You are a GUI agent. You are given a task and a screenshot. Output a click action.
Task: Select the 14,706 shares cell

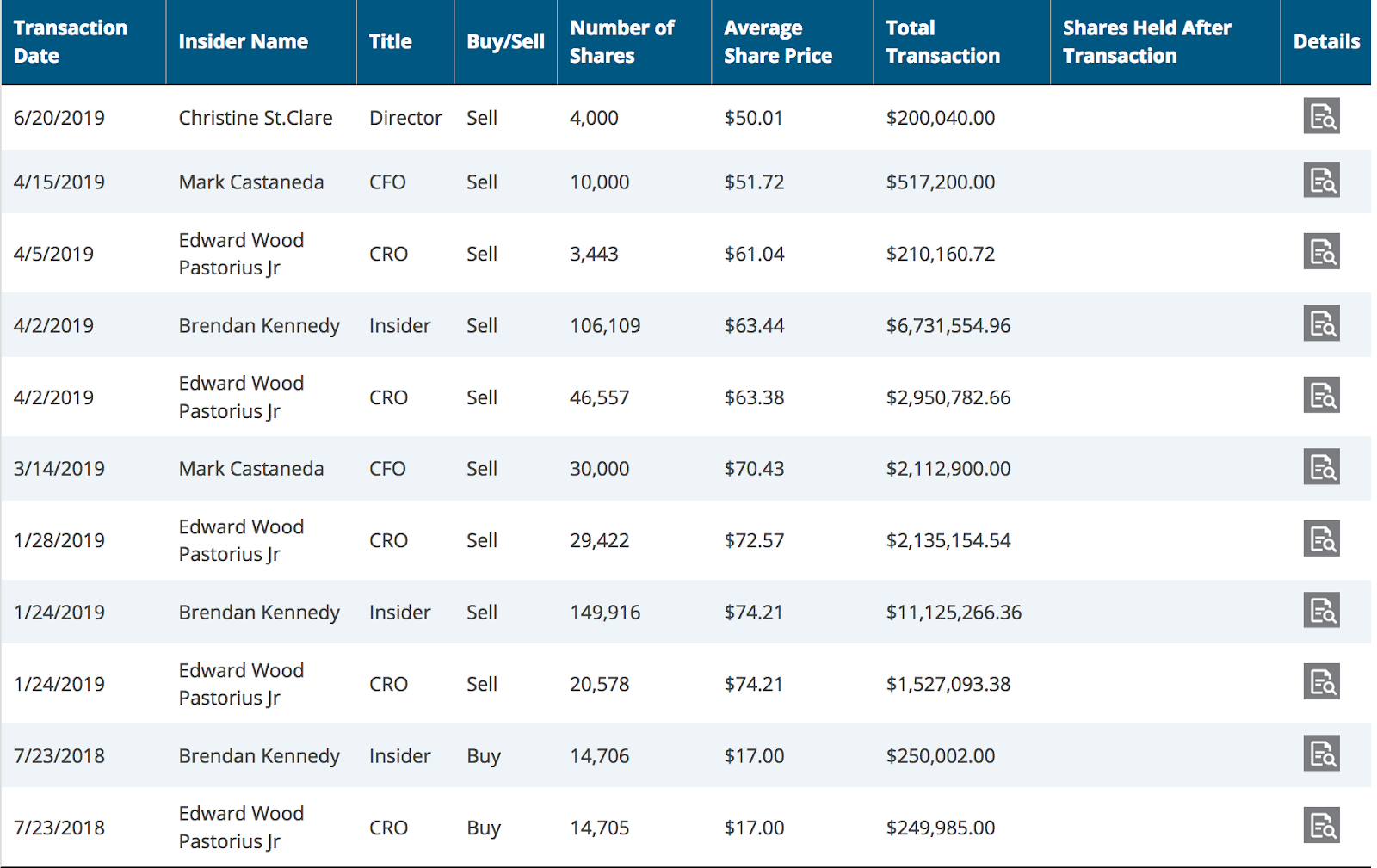click(600, 756)
